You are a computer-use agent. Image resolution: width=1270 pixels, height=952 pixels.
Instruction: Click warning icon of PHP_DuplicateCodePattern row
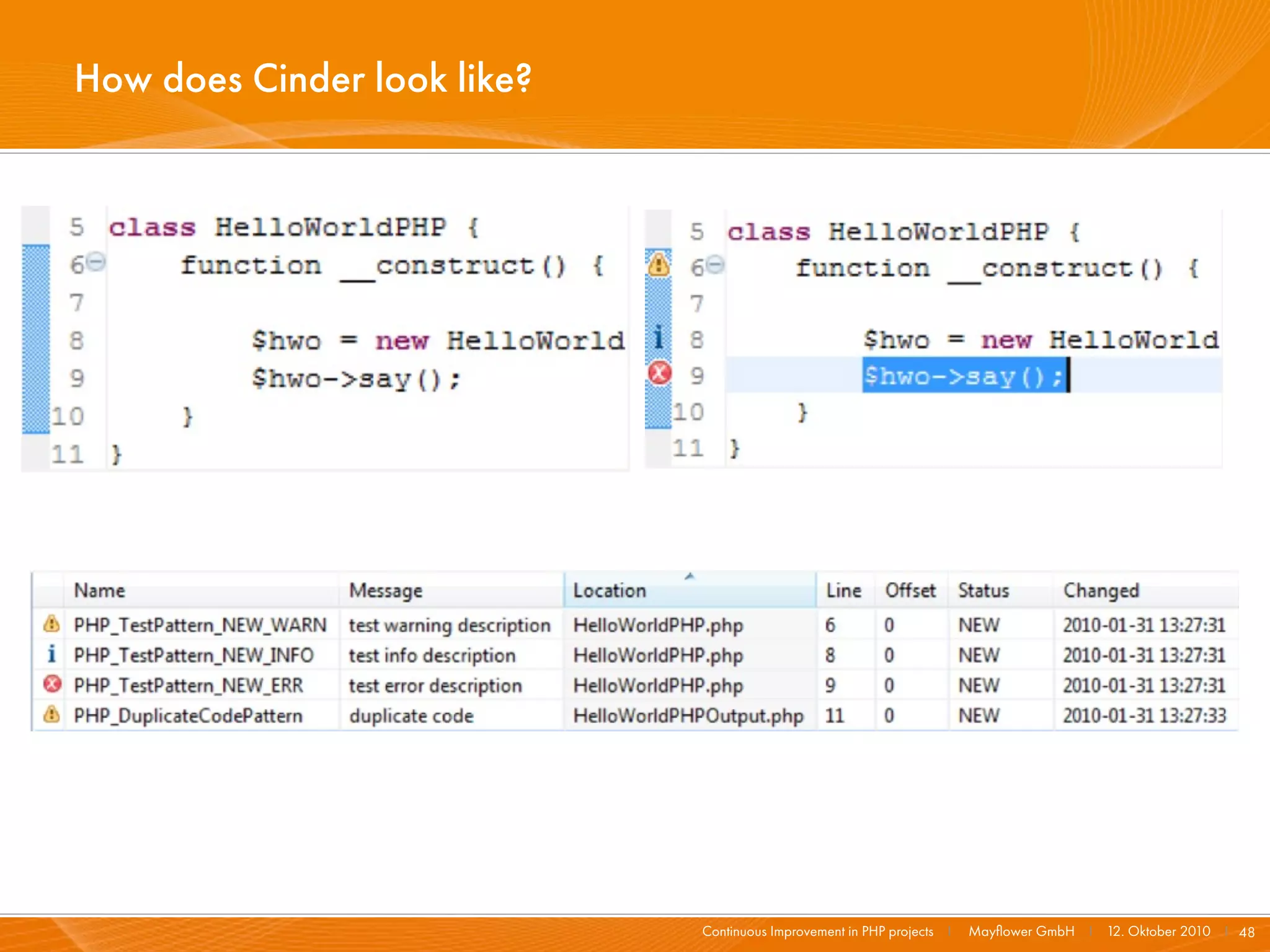point(51,715)
